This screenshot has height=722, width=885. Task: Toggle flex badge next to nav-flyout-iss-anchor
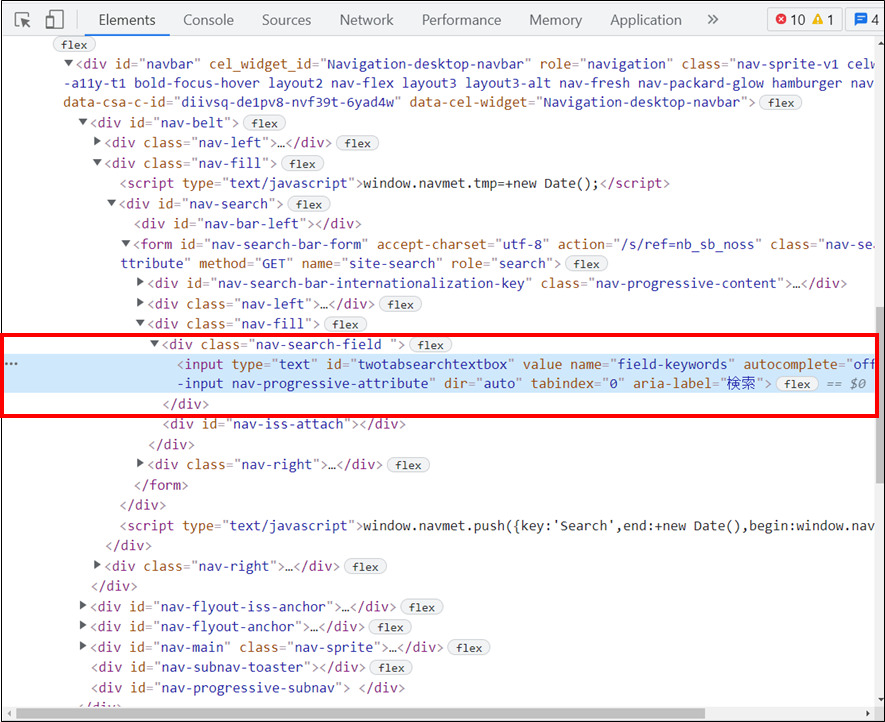coord(422,607)
